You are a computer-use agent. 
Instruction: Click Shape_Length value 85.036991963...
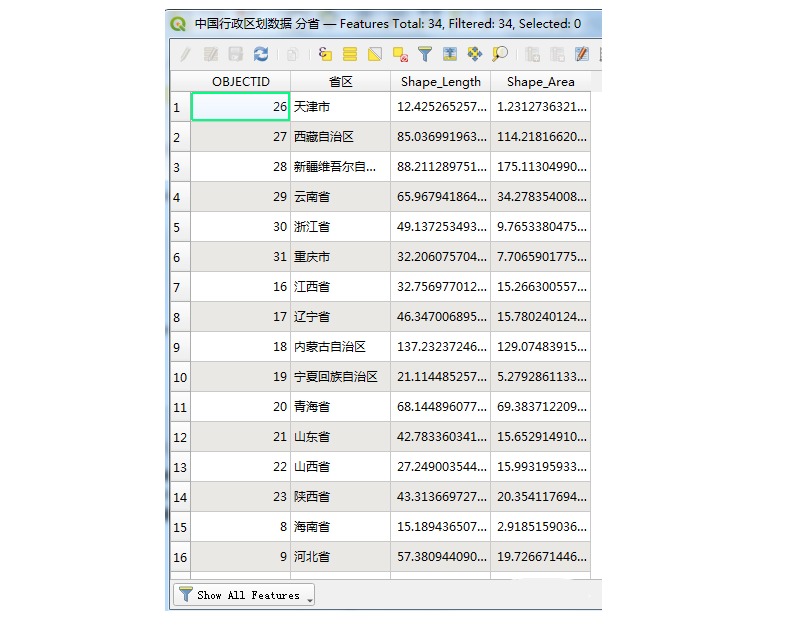tap(440, 137)
